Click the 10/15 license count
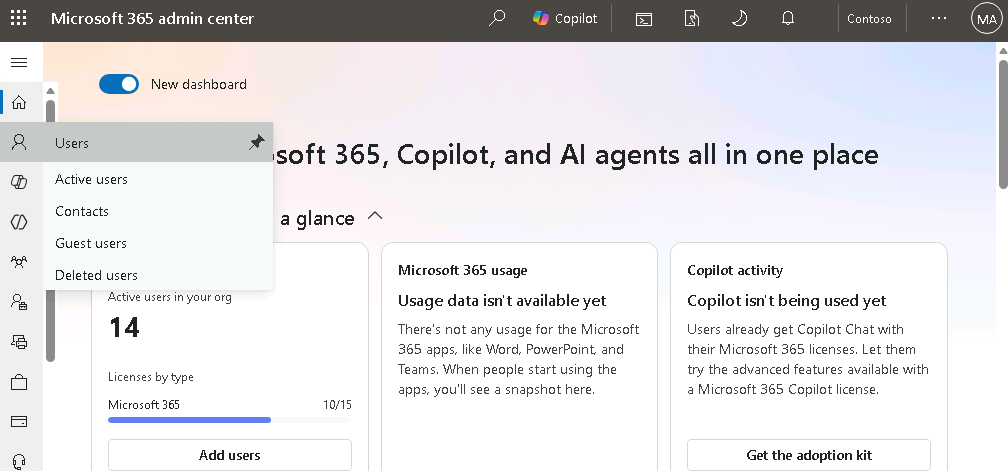This screenshot has width=1008, height=471. (x=338, y=405)
